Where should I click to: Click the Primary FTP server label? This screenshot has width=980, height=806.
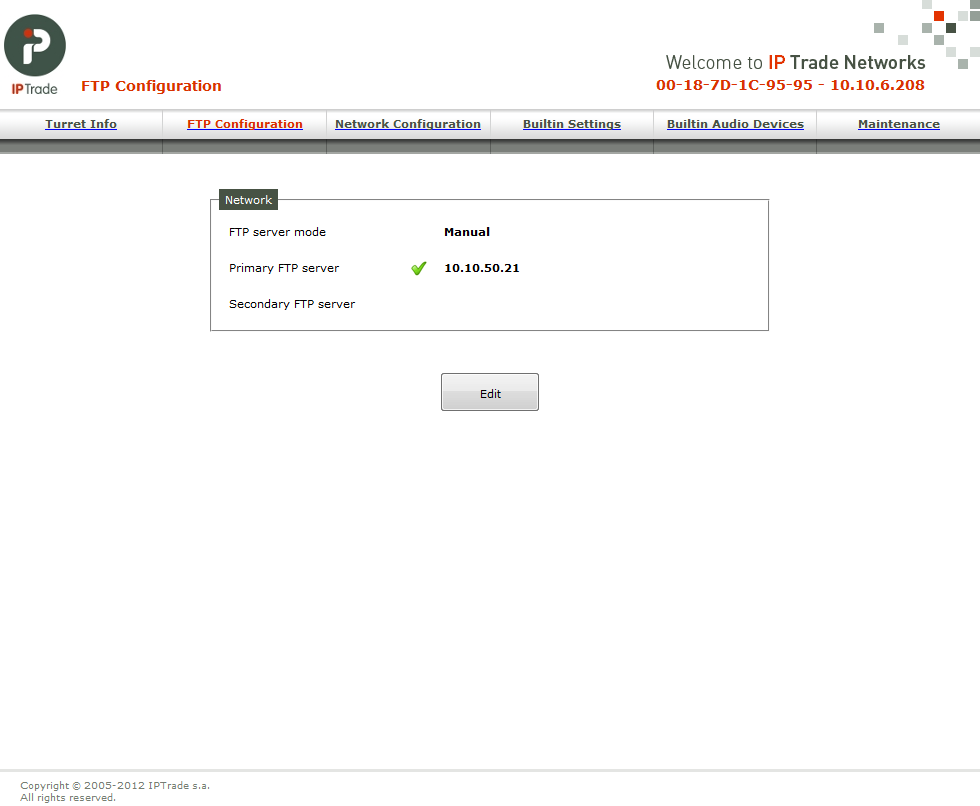pos(284,268)
